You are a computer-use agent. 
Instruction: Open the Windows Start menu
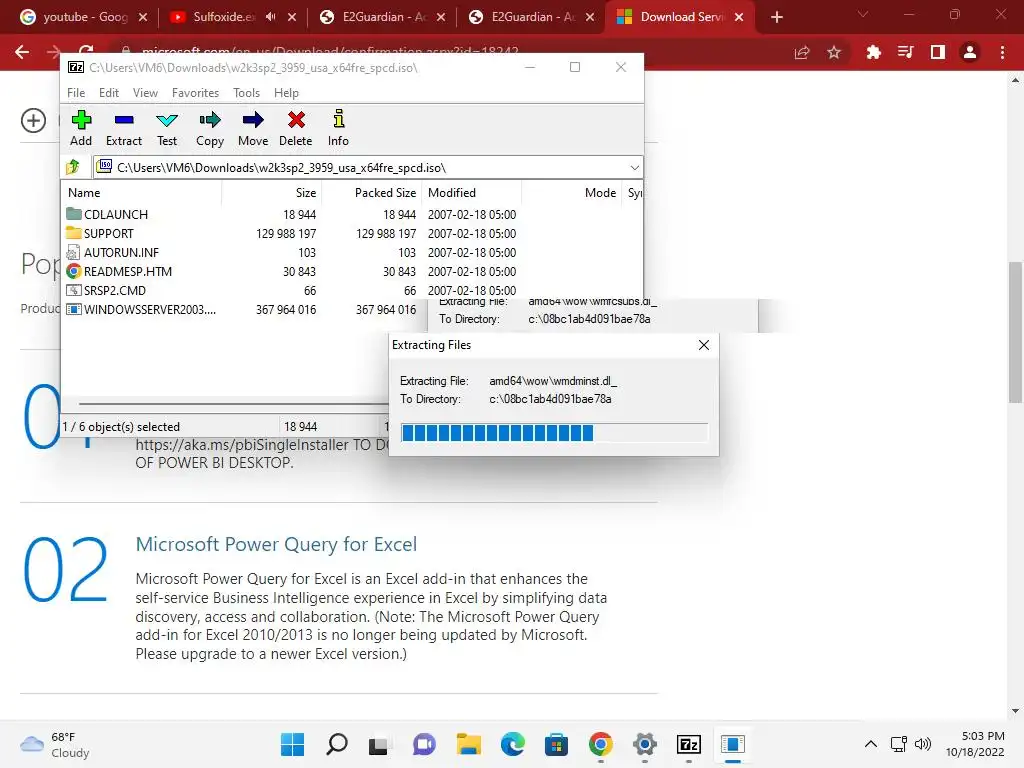pos(293,744)
